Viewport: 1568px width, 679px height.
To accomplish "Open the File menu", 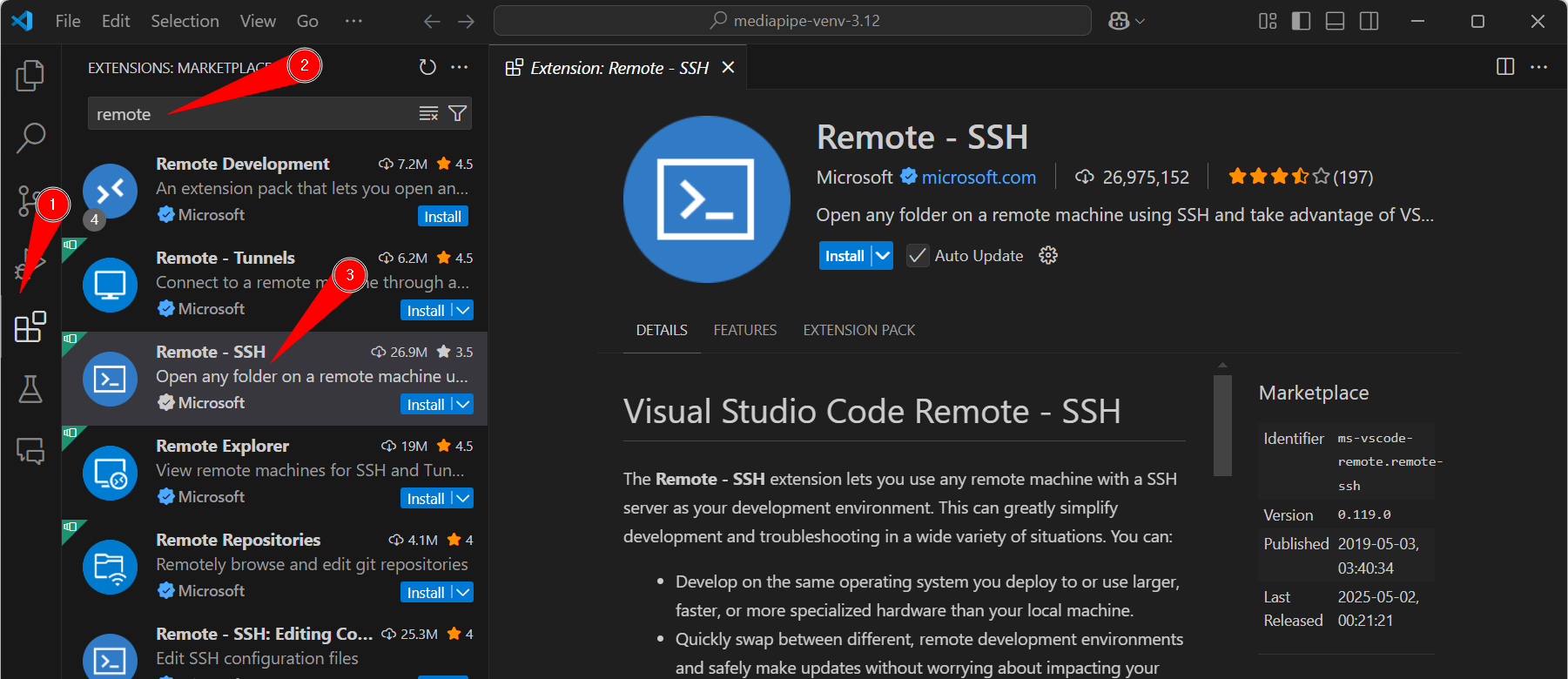I will point(68,21).
